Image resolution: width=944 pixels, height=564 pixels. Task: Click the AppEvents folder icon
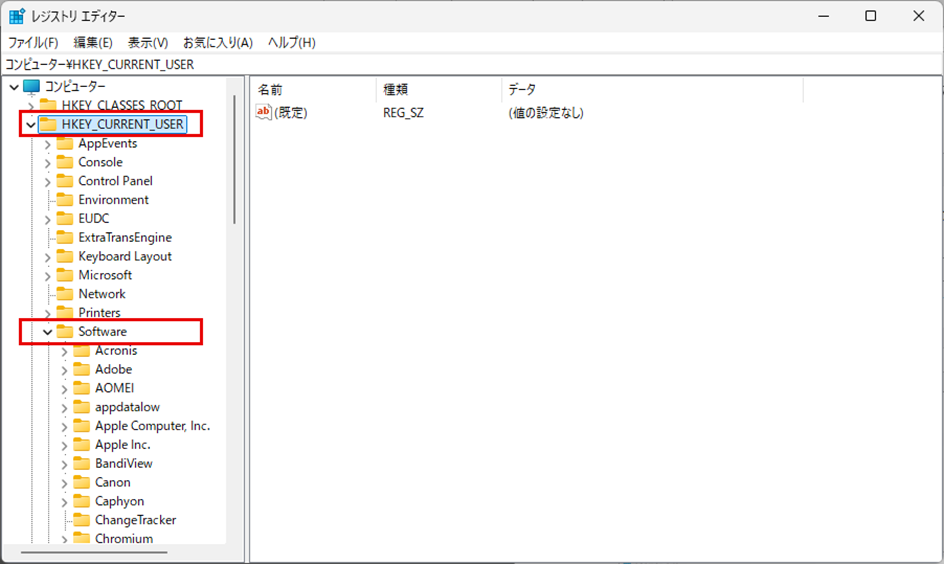[65, 143]
